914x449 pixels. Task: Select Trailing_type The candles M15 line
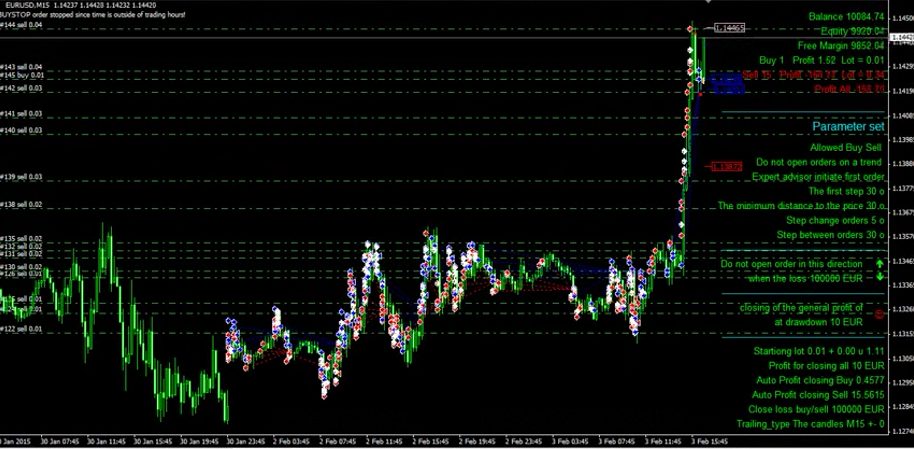coord(810,424)
